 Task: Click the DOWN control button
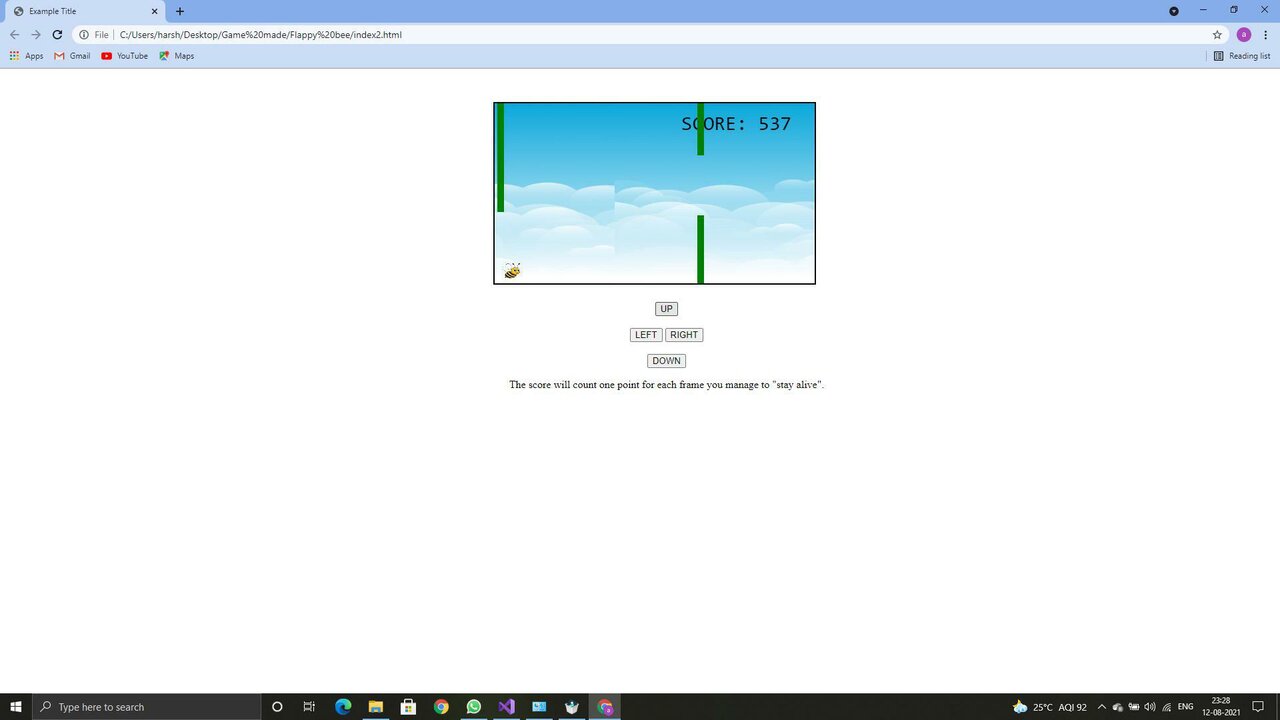[666, 361]
